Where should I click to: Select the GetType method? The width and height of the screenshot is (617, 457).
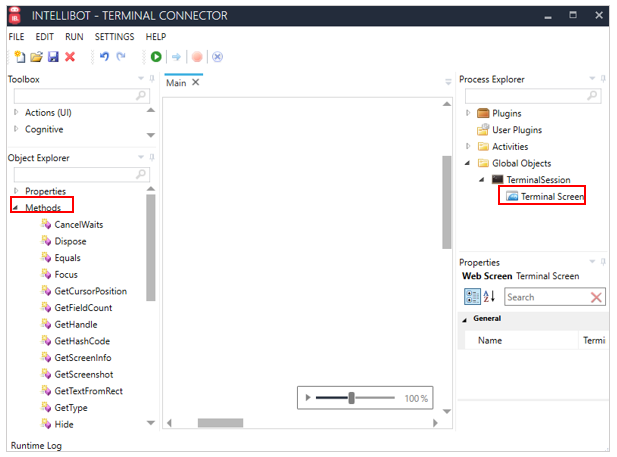coord(71,408)
